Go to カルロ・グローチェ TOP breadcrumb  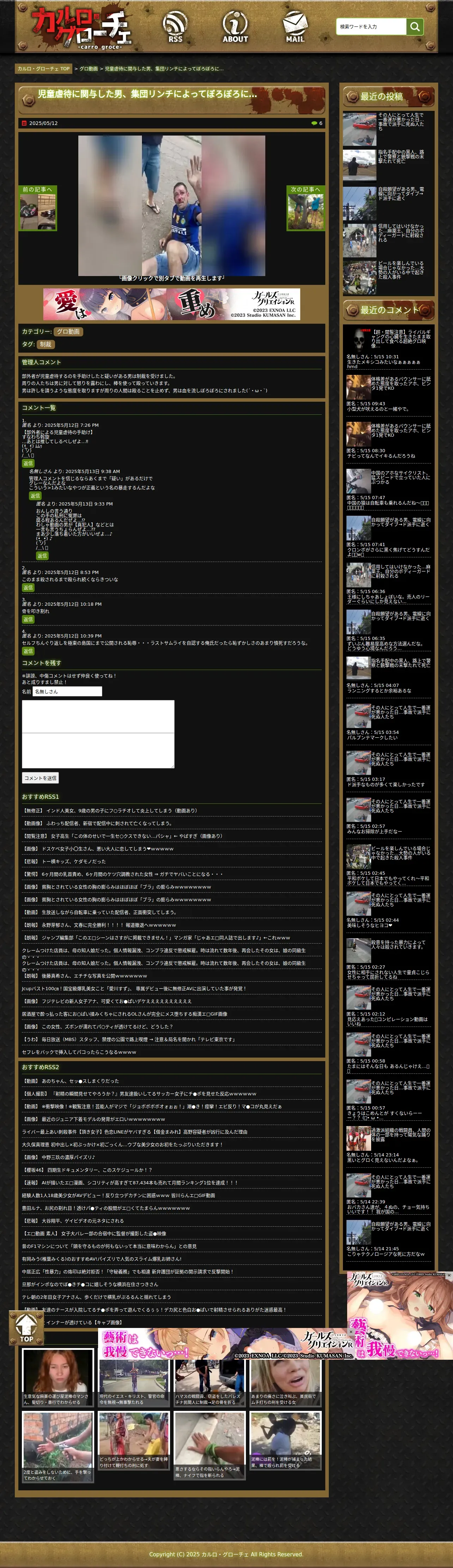tap(44, 69)
